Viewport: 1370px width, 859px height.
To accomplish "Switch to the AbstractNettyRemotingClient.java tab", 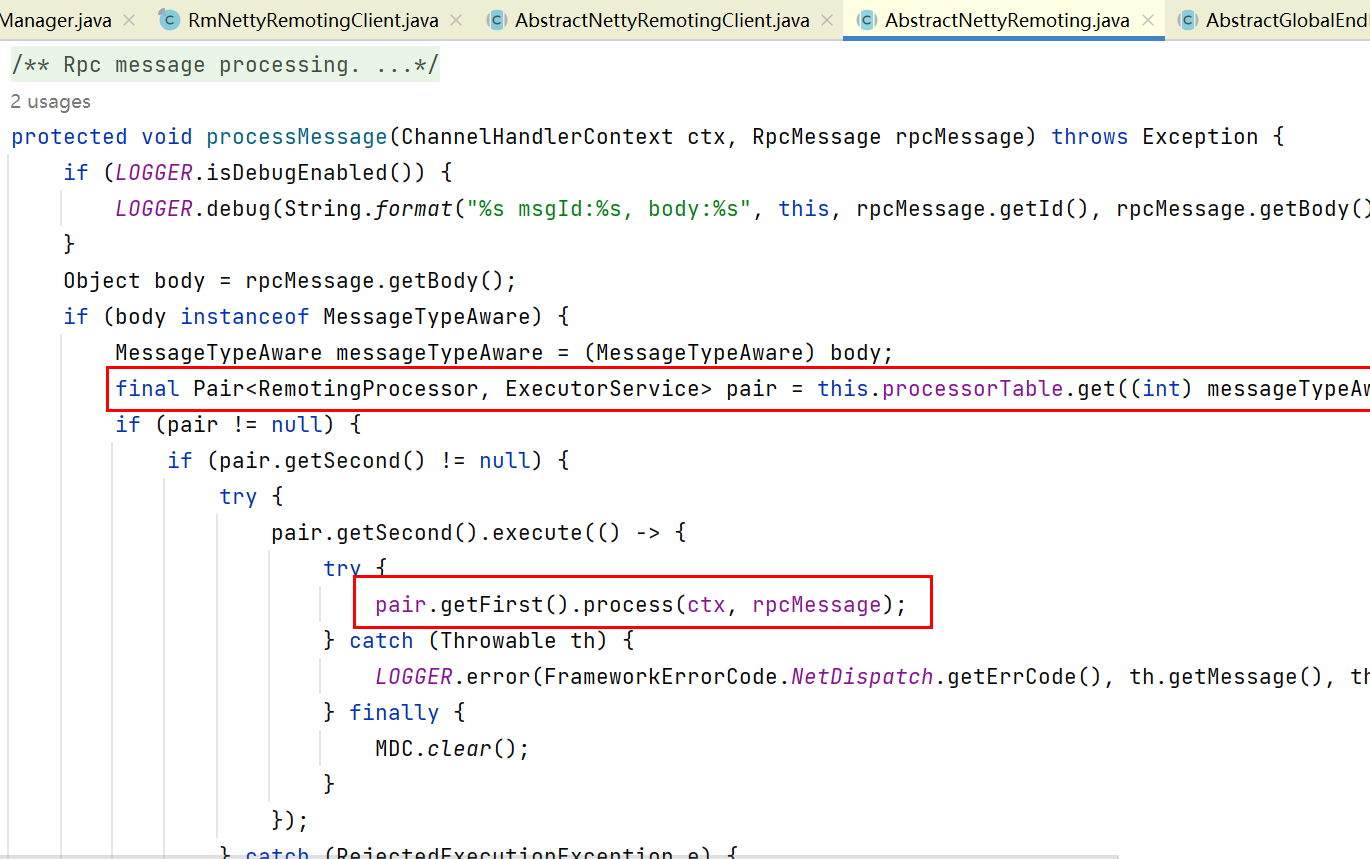I will [x=661, y=20].
